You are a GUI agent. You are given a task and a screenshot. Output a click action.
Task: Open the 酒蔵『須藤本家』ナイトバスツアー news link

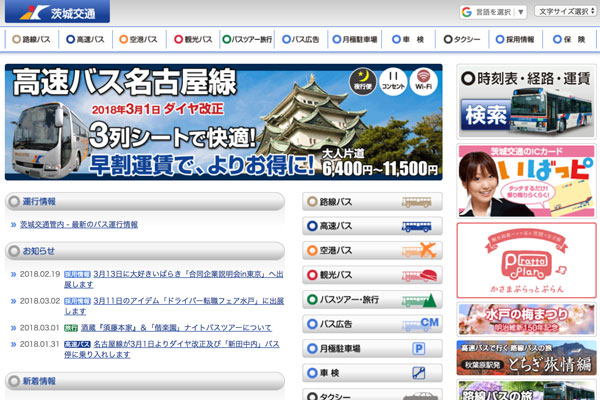click(176, 328)
